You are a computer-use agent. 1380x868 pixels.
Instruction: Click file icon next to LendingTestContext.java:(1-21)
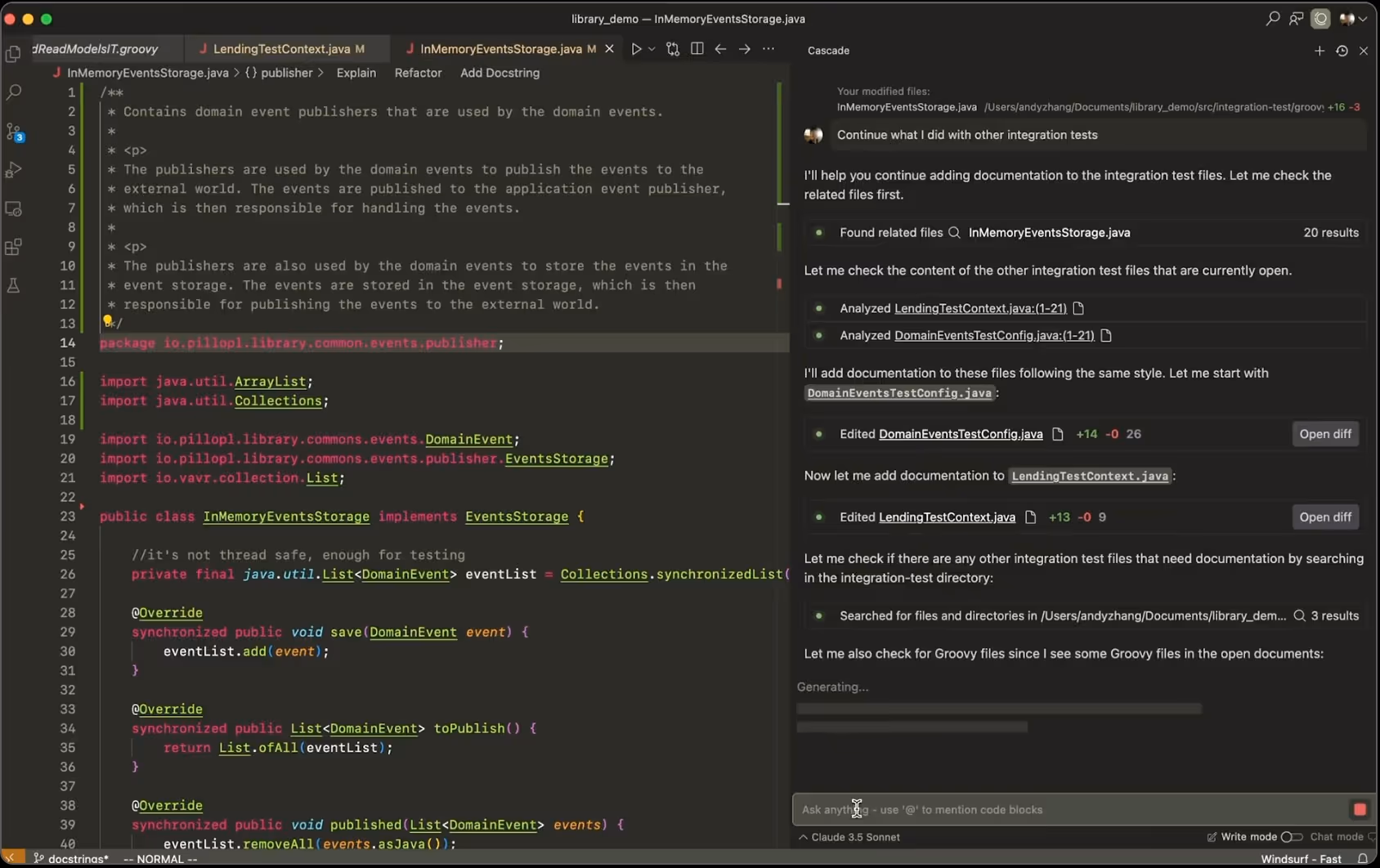(1078, 308)
